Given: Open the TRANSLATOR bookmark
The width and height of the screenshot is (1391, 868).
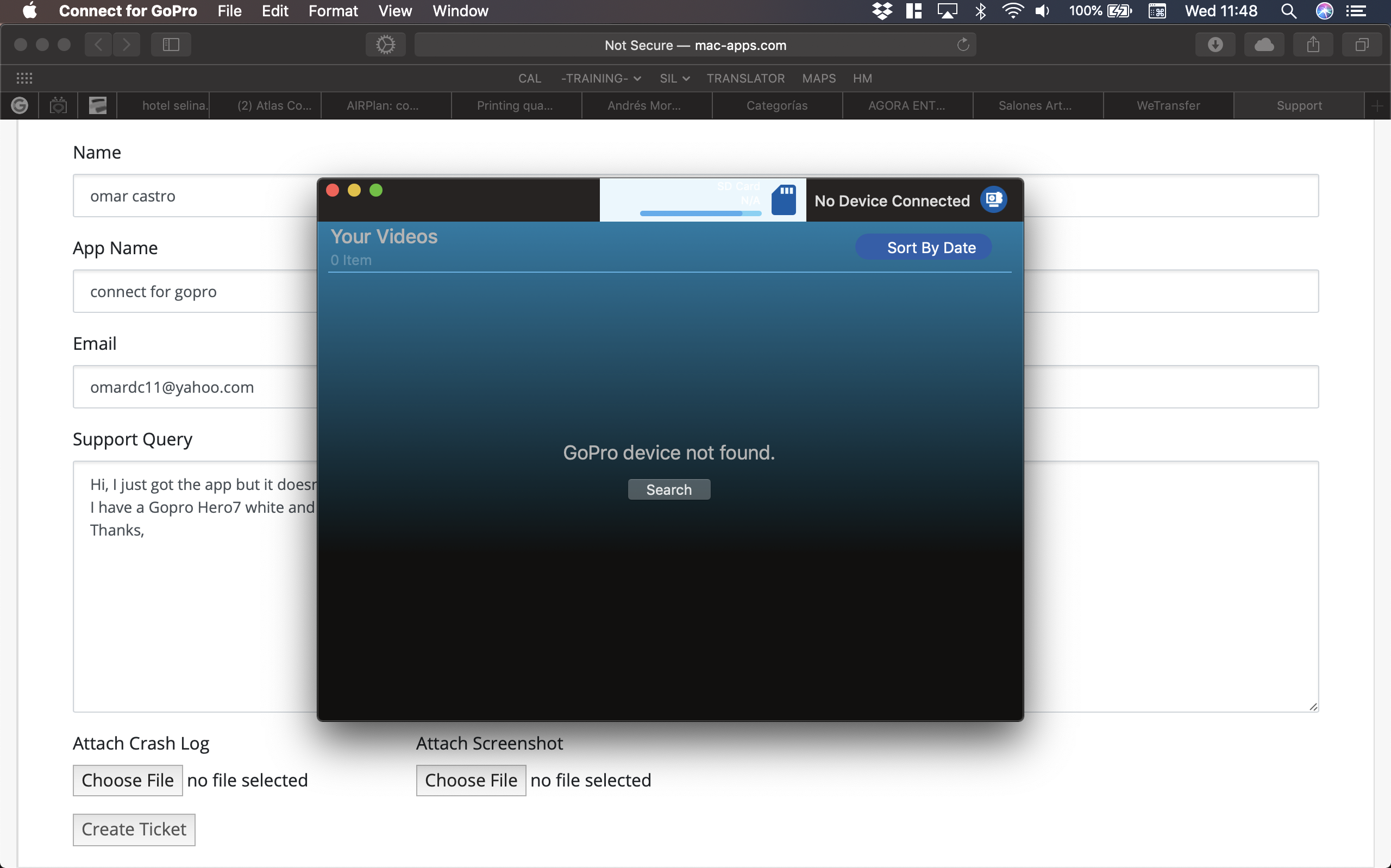Looking at the screenshot, I should tap(745, 78).
